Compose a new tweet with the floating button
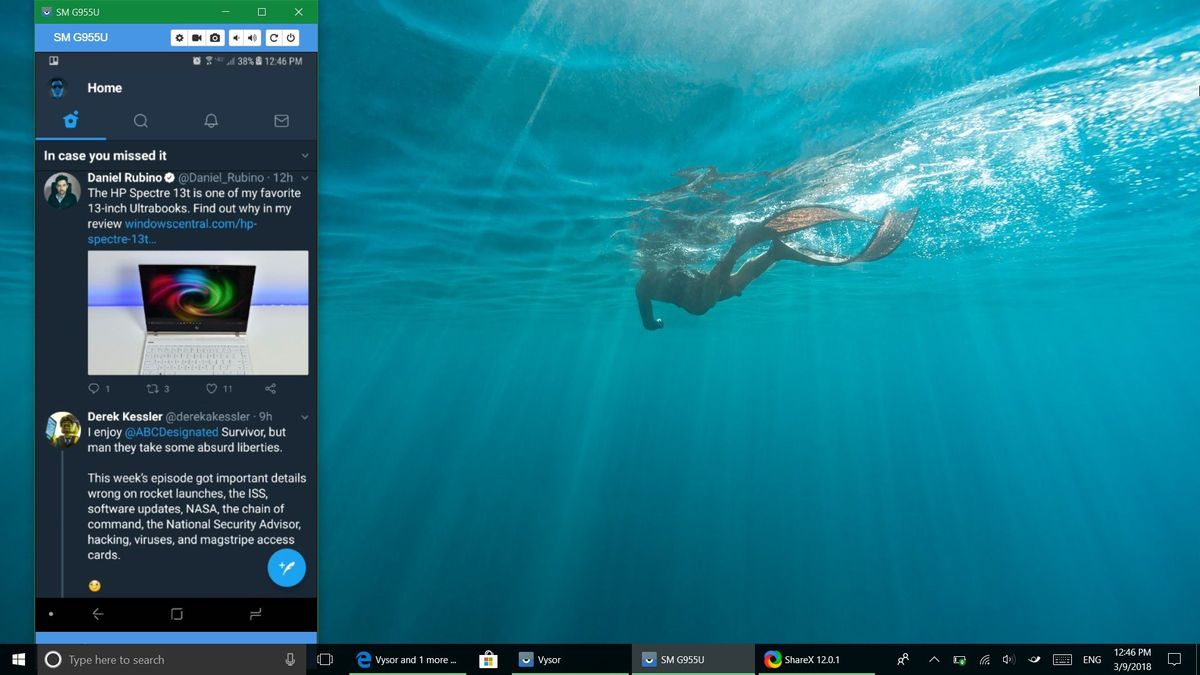This screenshot has width=1200, height=675. (286, 567)
